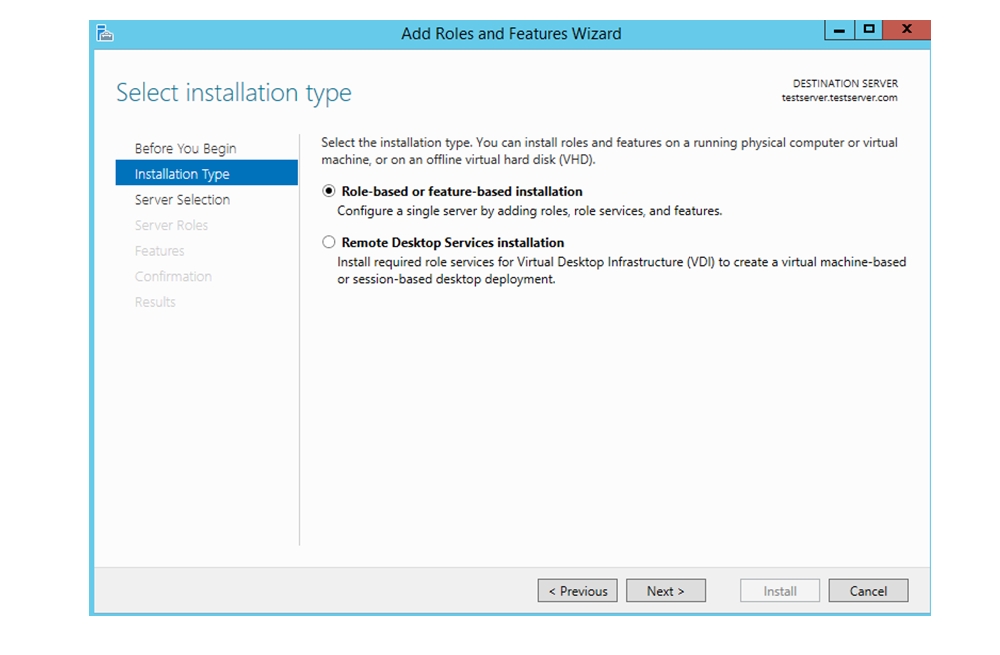
Task: Click the testserver.testserver.com destination server name
Action: (x=839, y=98)
